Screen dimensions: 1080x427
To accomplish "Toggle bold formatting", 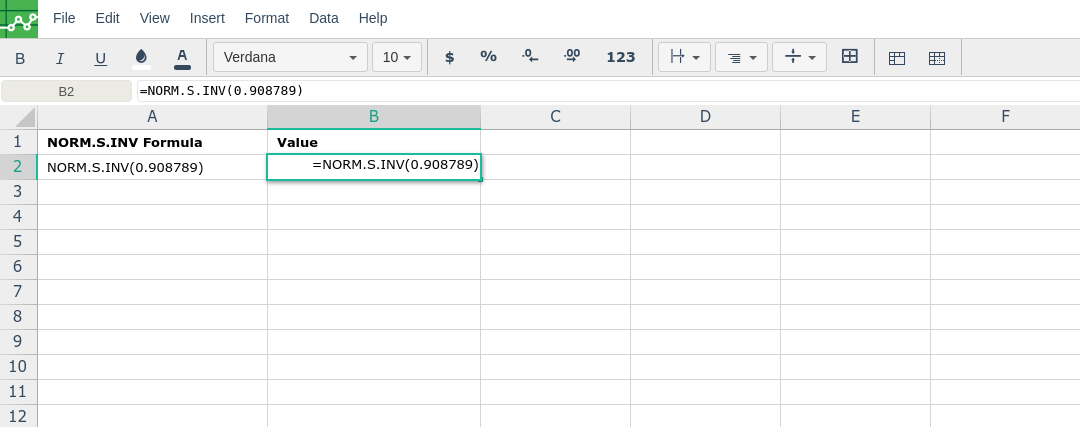I will [x=20, y=58].
